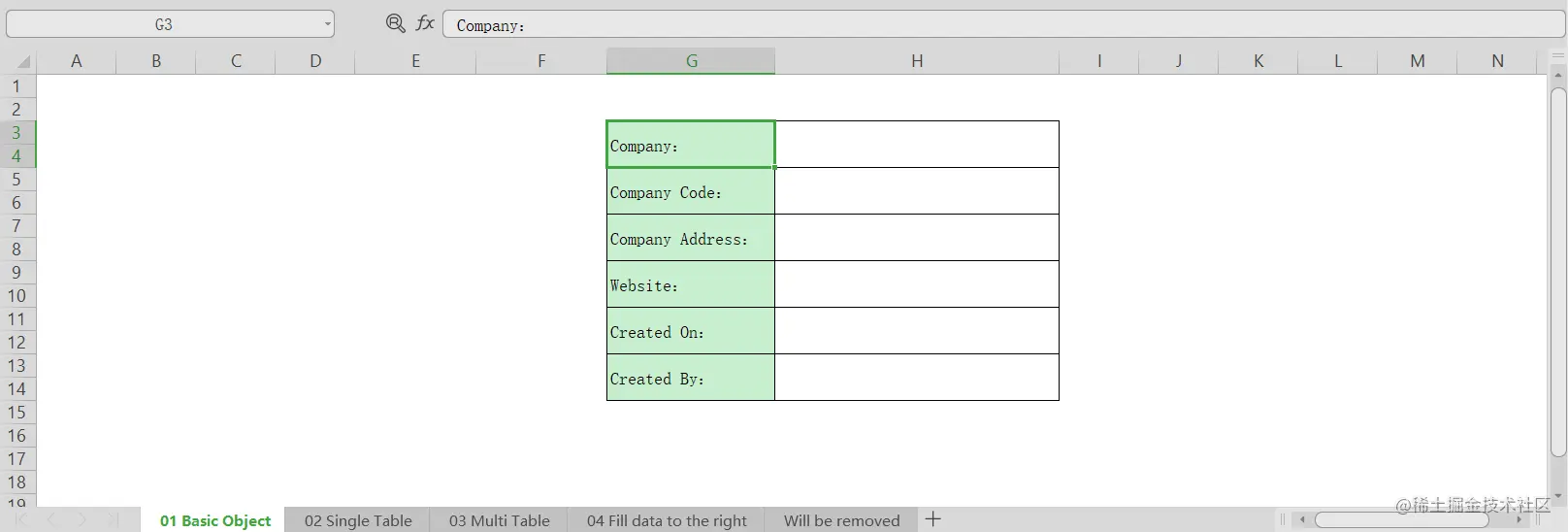Go to next sheet navigation arrow

pos(82,520)
